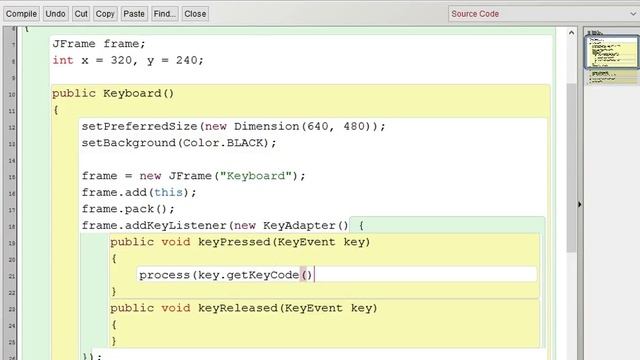Click the scrollbar up arrow
The width and height of the screenshot is (640, 360).
571,33
